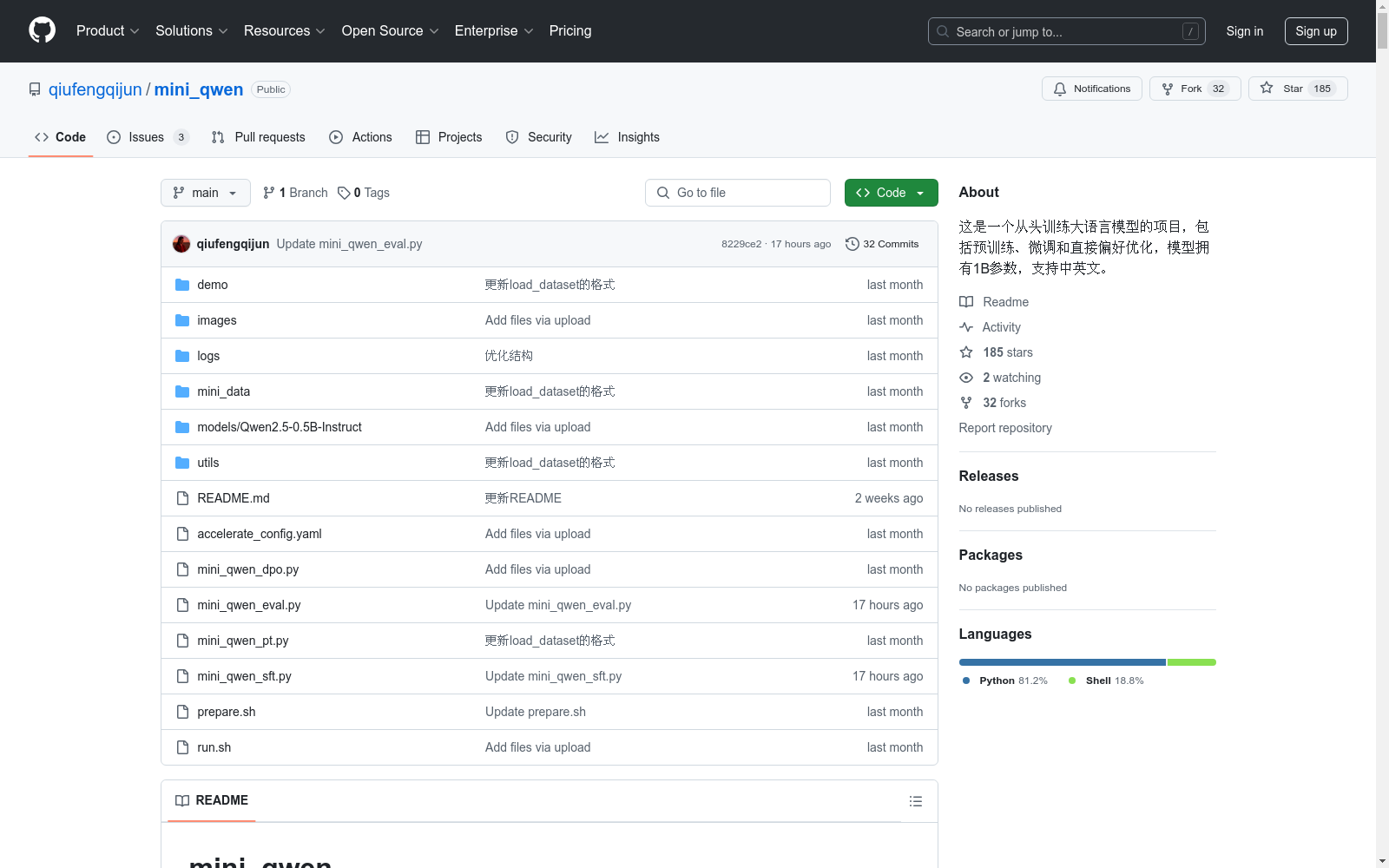The image size is (1389, 868).
Task: Open commit message 更新README
Action: (523, 498)
